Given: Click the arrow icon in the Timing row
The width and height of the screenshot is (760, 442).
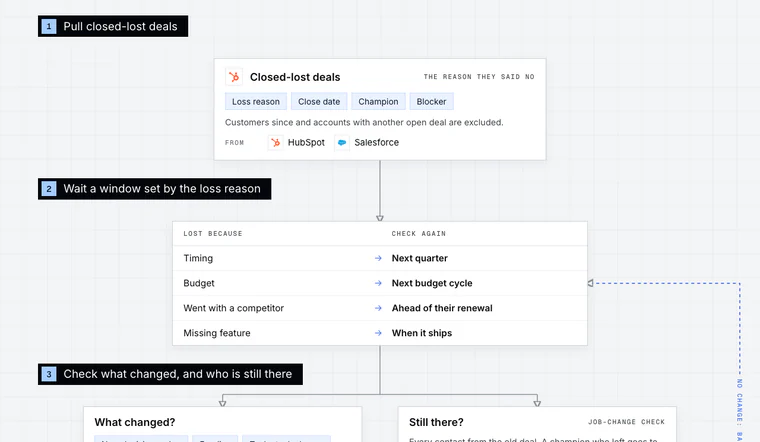Looking at the screenshot, I should pyautogui.click(x=378, y=258).
